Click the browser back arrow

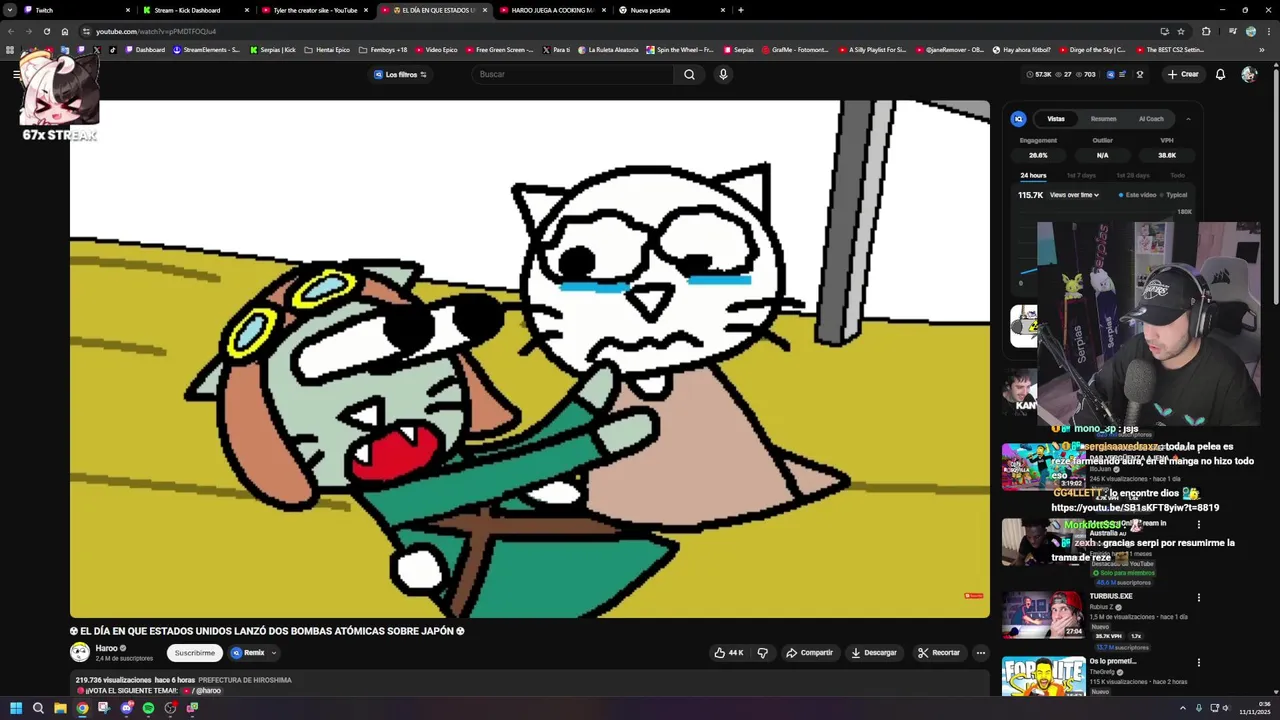[10, 31]
